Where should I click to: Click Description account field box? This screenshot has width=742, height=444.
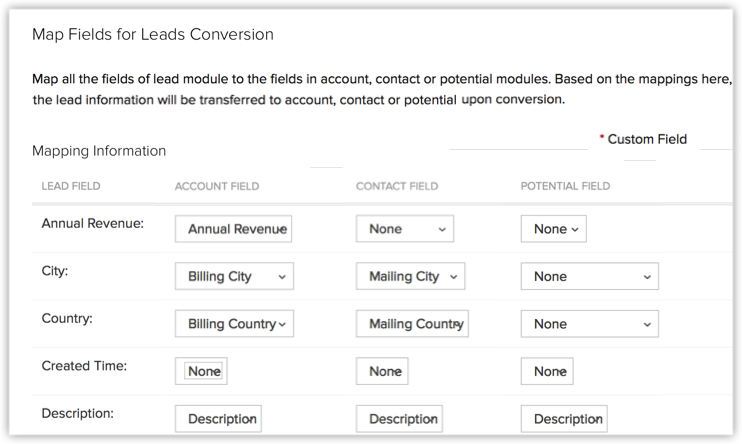coord(218,419)
